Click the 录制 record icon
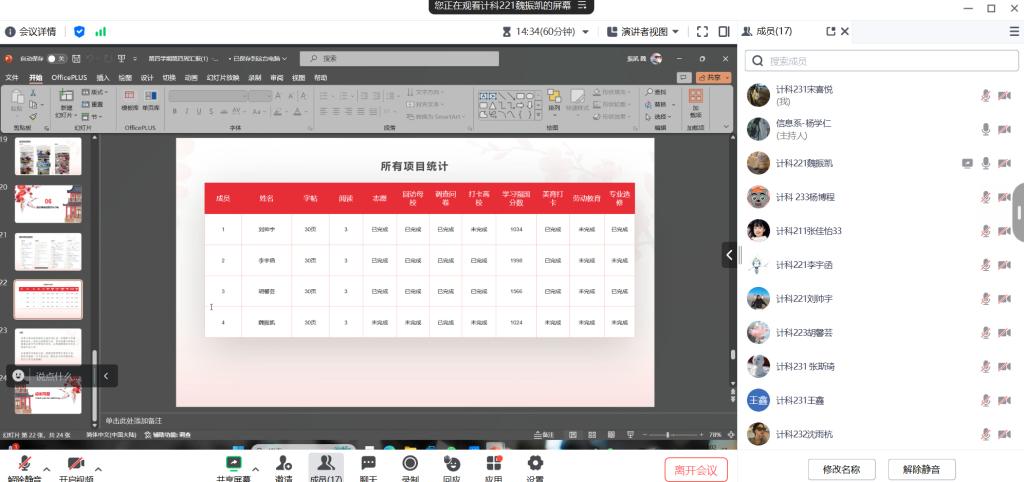 coord(410,464)
